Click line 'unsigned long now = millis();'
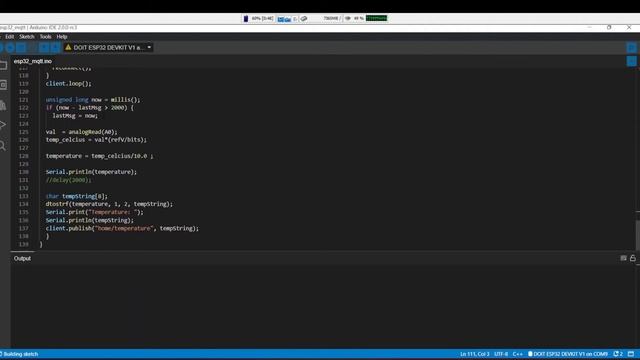Image resolution: width=640 pixels, height=360 pixels. pos(93,100)
